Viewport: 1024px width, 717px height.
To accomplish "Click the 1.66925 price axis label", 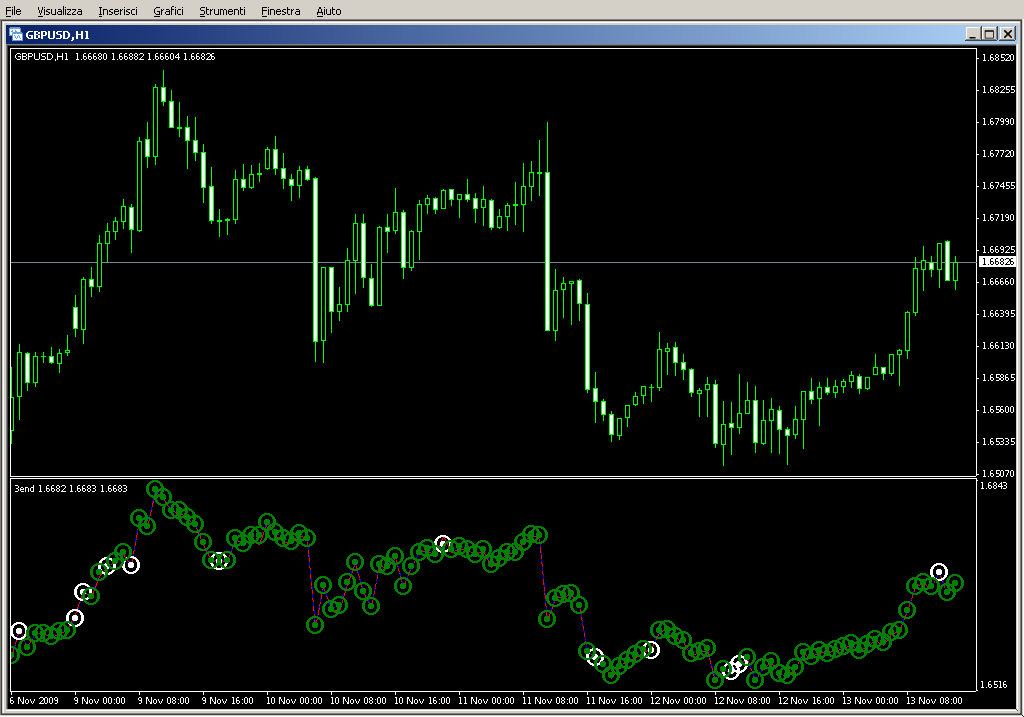I will (x=999, y=249).
